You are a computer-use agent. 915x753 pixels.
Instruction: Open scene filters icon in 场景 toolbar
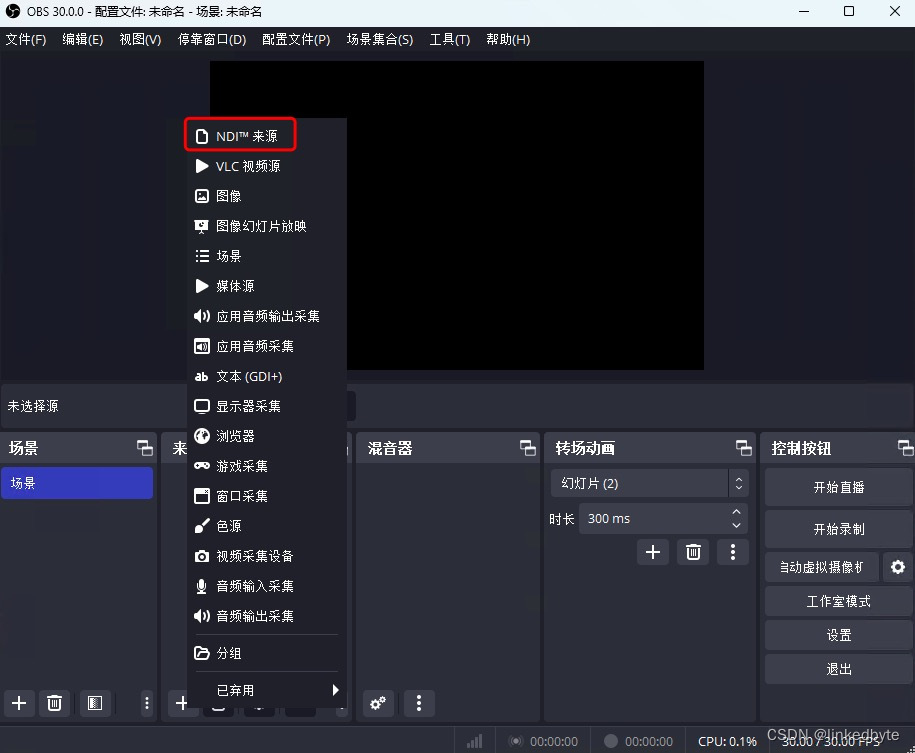pos(95,703)
